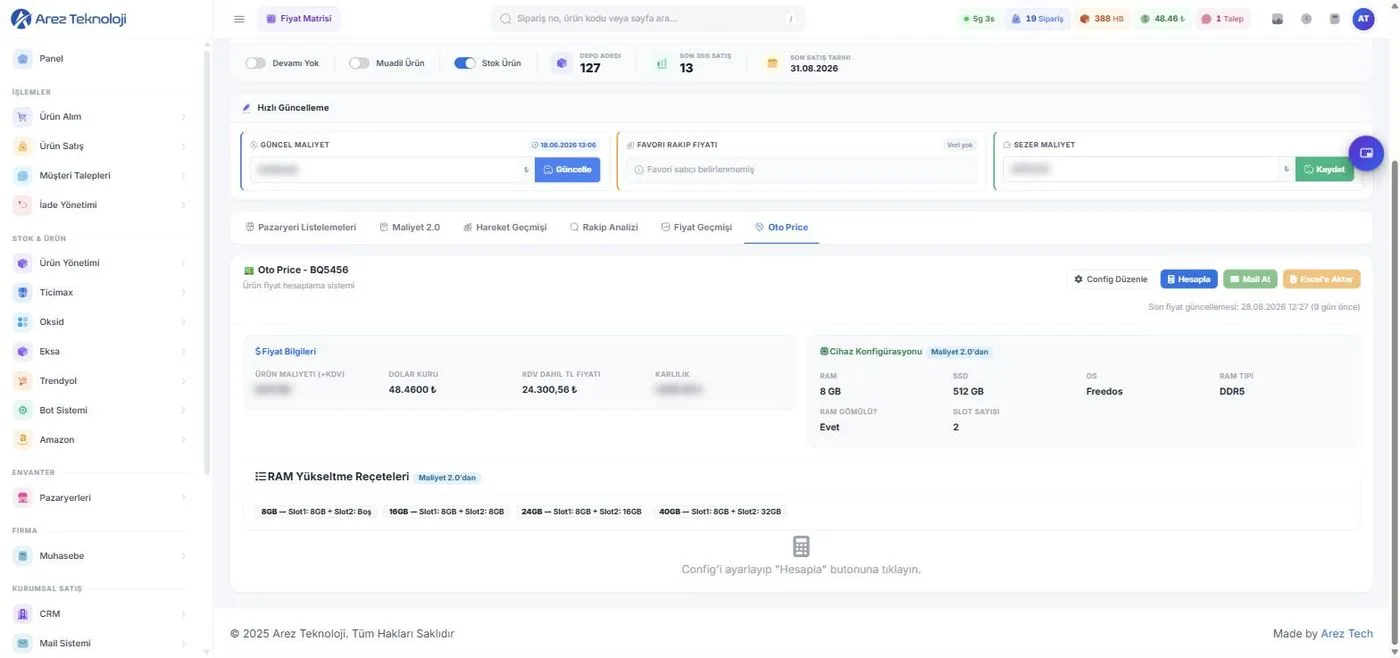The width and height of the screenshot is (1400, 658).
Task: Expand the Ürün Yönetimi submenu arrow
Action: click(x=183, y=263)
